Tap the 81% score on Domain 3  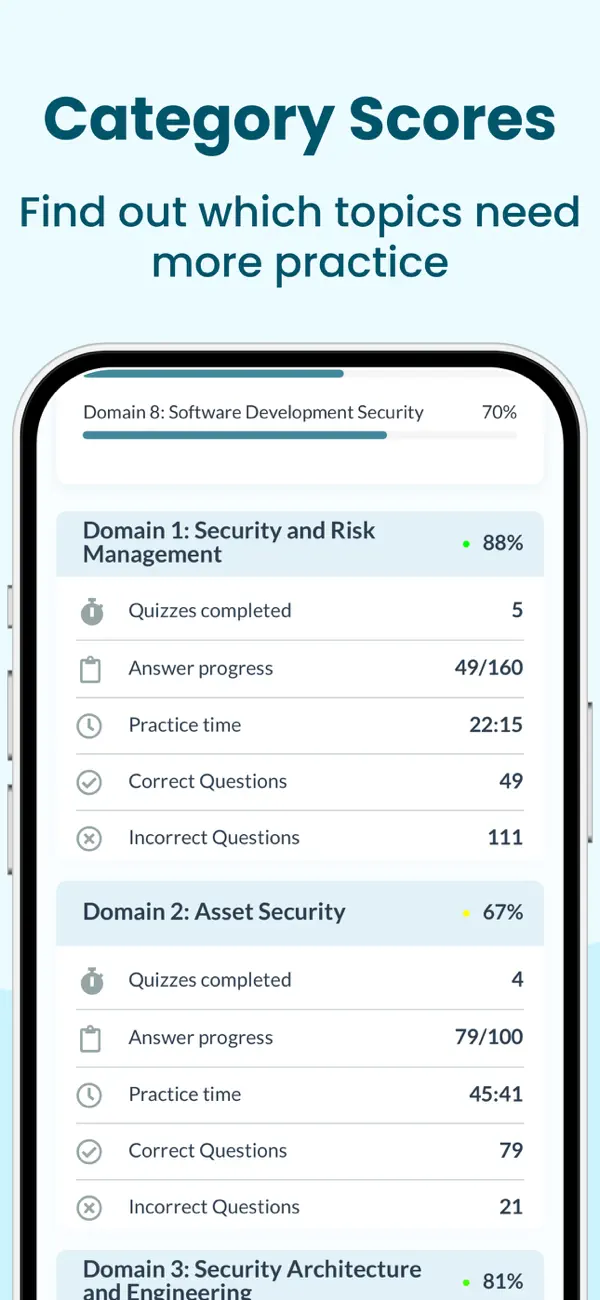click(503, 1282)
